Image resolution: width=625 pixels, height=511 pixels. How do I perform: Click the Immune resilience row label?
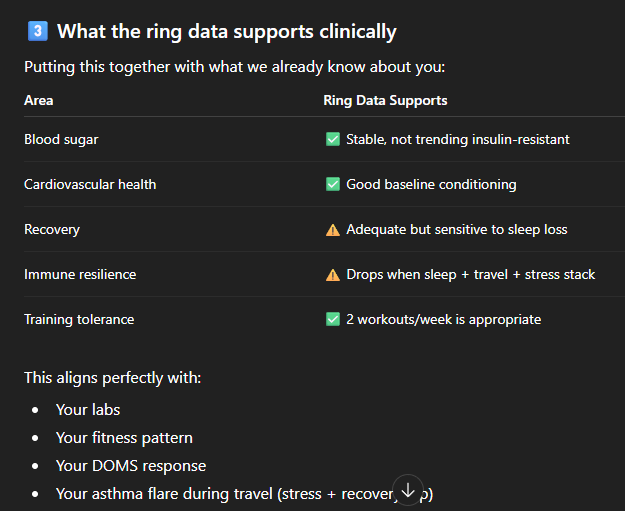80,275
